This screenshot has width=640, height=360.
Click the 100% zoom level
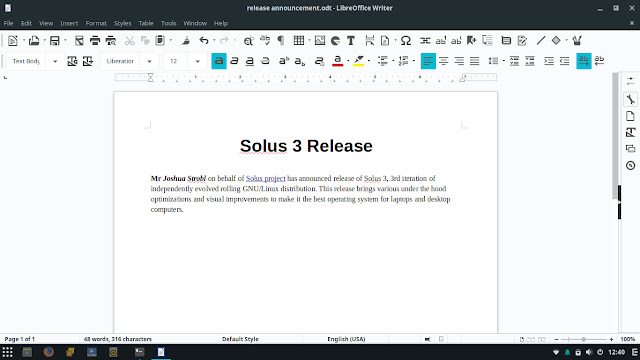pyautogui.click(x=627, y=339)
